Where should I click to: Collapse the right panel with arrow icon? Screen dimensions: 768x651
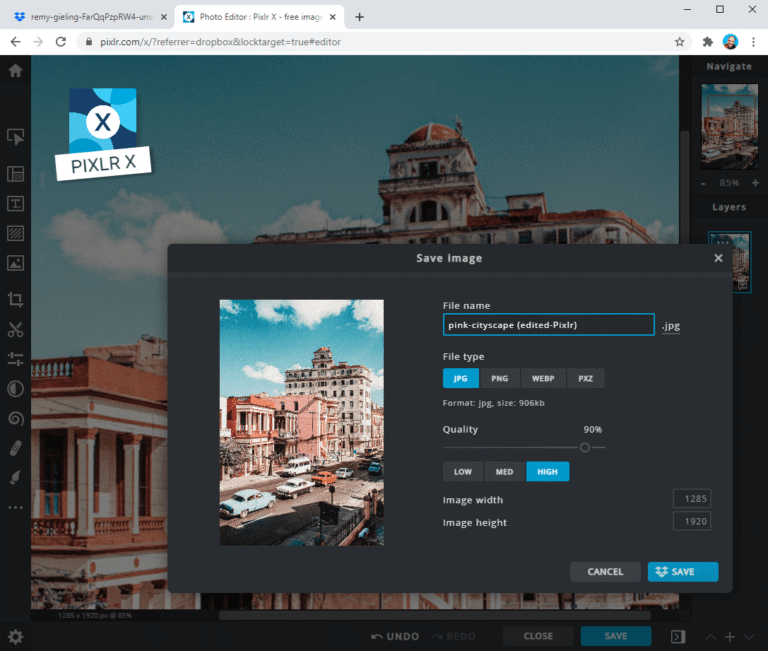(x=678, y=636)
